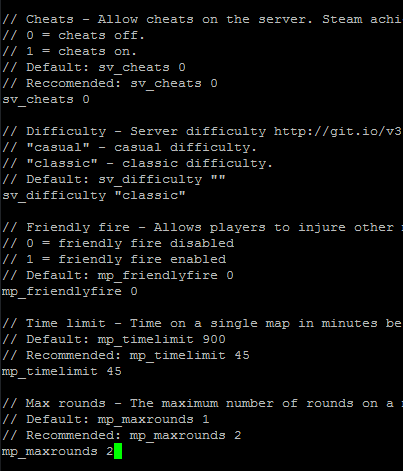Click the "casual" difficulty description line

[129, 147]
